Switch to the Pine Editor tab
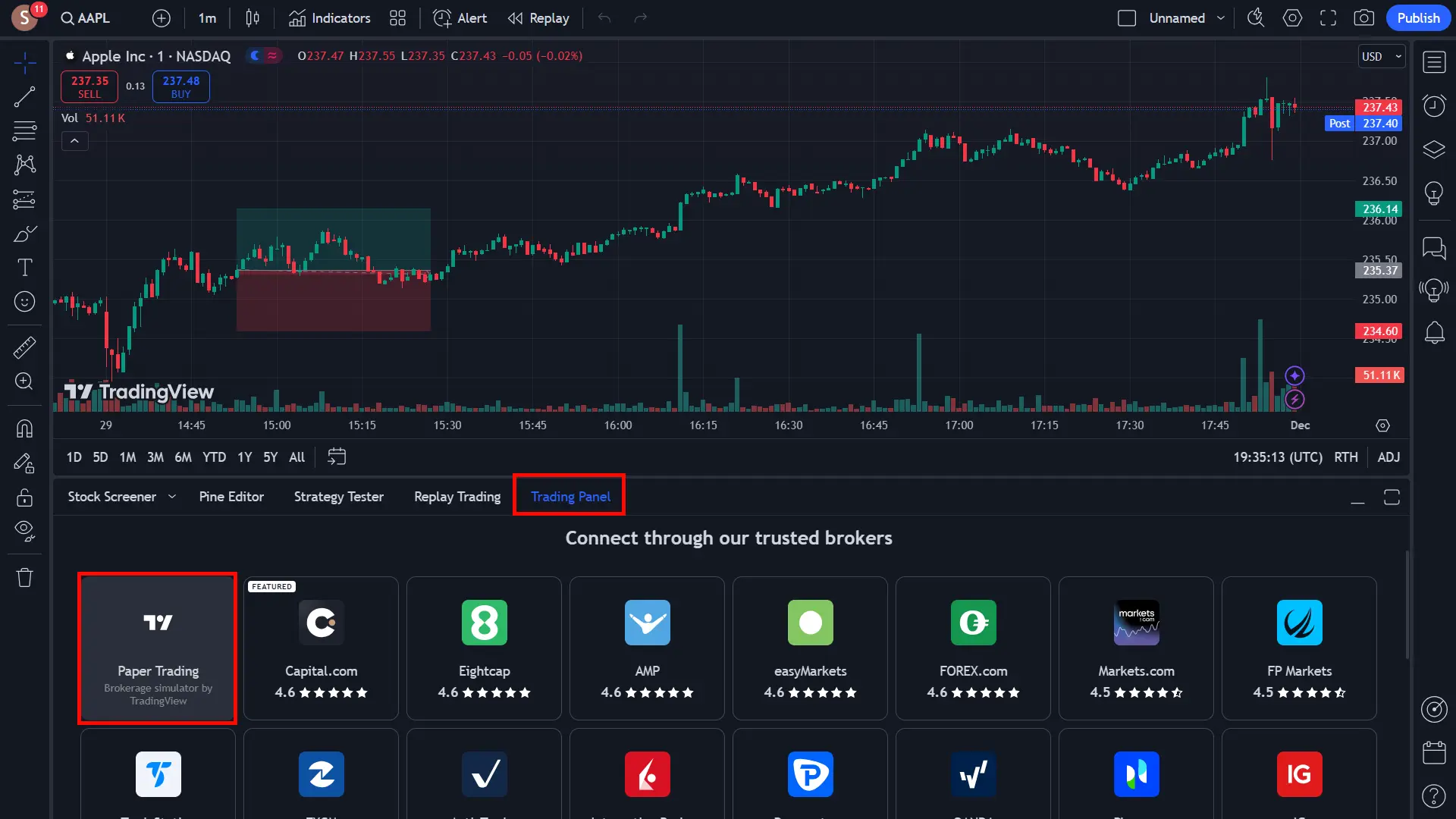The image size is (1456, 819). (x=231, y=497)
